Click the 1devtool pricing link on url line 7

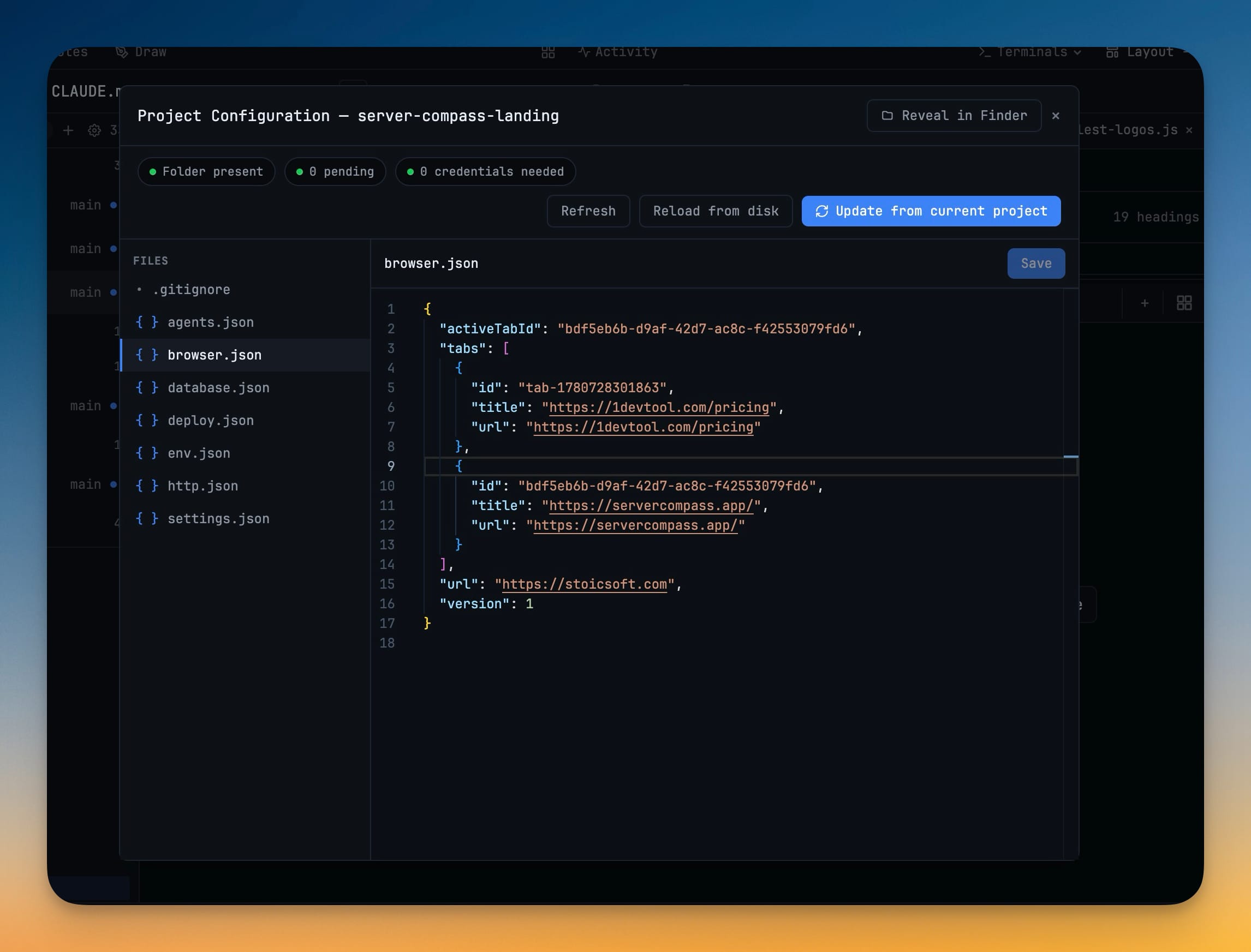coord(643,427)
